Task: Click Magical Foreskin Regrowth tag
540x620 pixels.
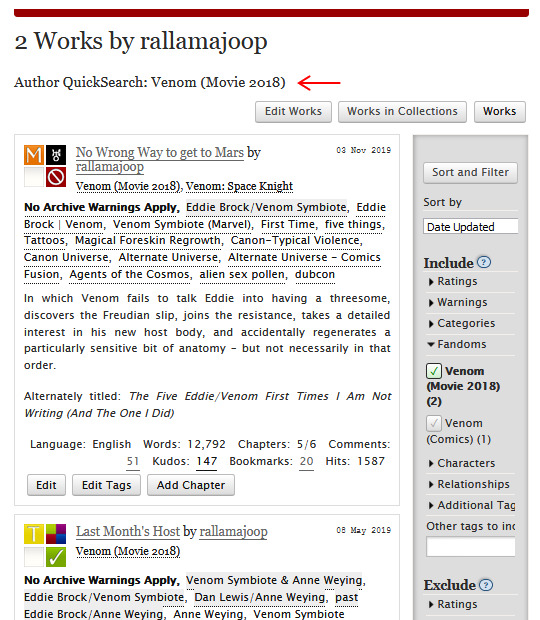Action: pos(148,240)
